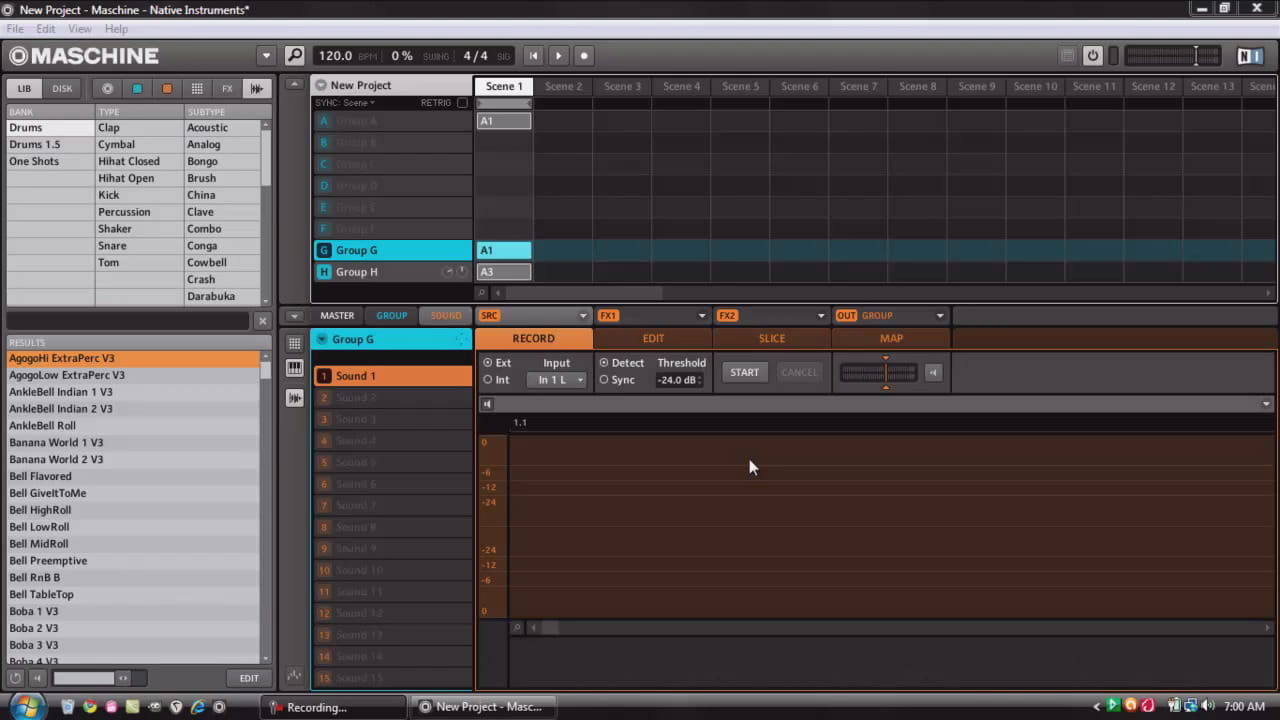Click the START recording button
This screenshot has height=720, width=1280.
(x=744, y=372)
